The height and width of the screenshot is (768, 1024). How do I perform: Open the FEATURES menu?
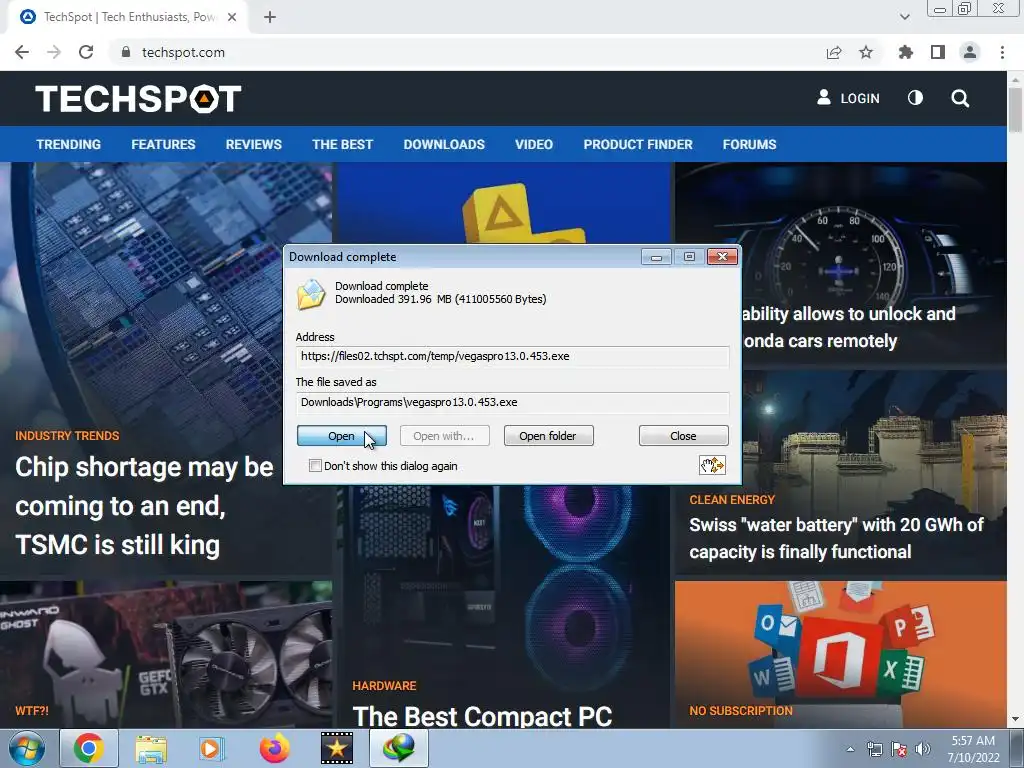pos(163,144)
